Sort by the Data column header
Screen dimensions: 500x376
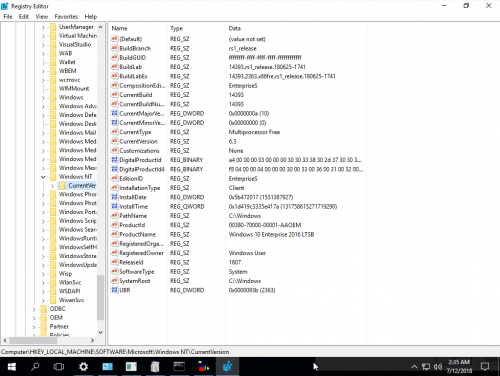[296, 28]
